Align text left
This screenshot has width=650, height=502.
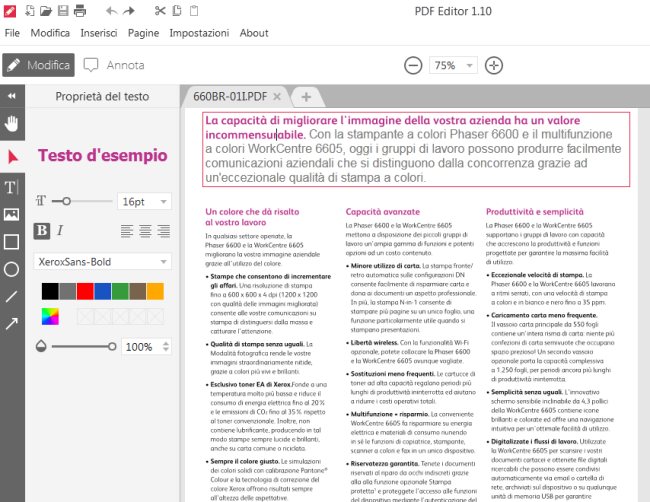[127, 231]
